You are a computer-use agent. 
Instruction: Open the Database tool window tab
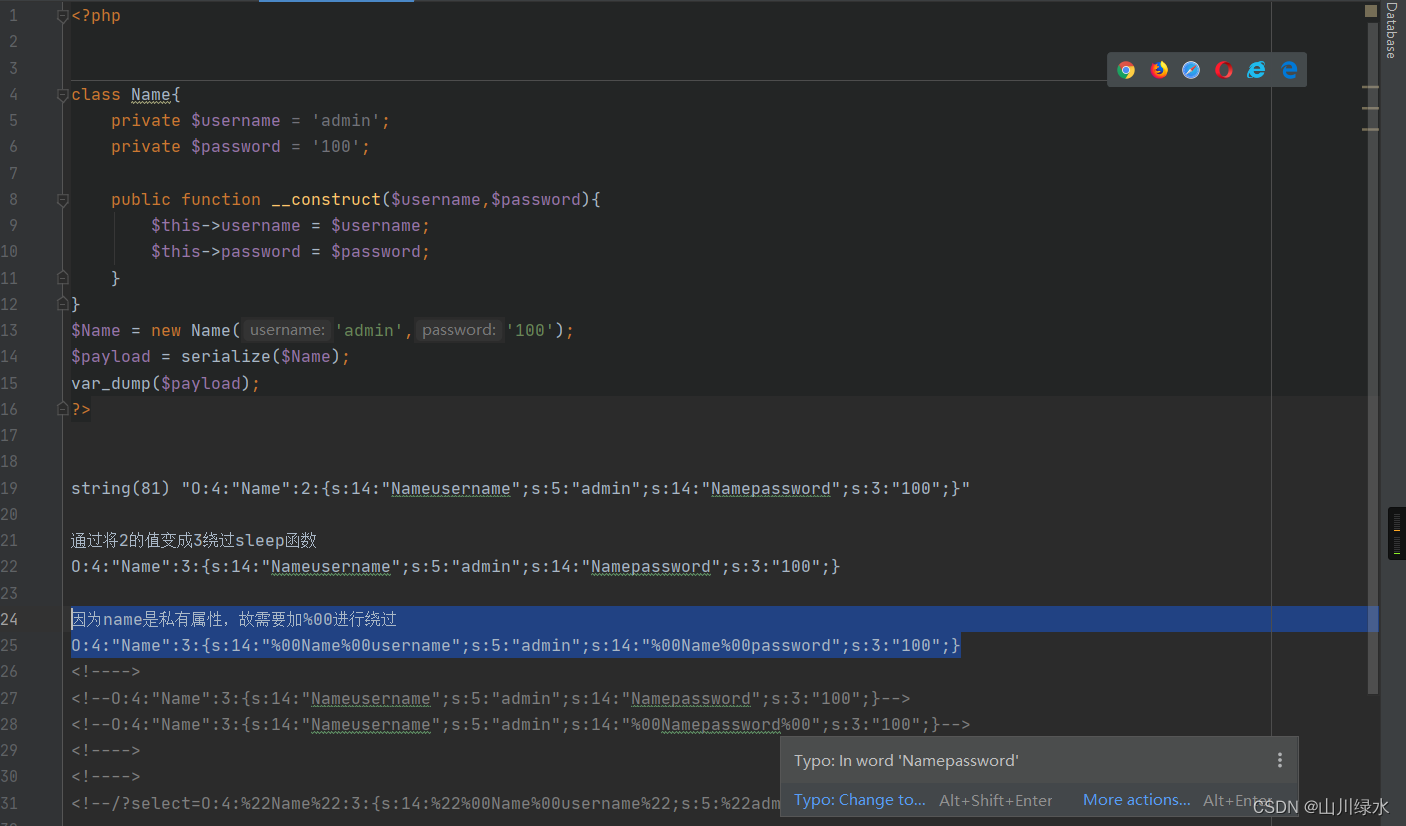click(x=1391, y=30)
